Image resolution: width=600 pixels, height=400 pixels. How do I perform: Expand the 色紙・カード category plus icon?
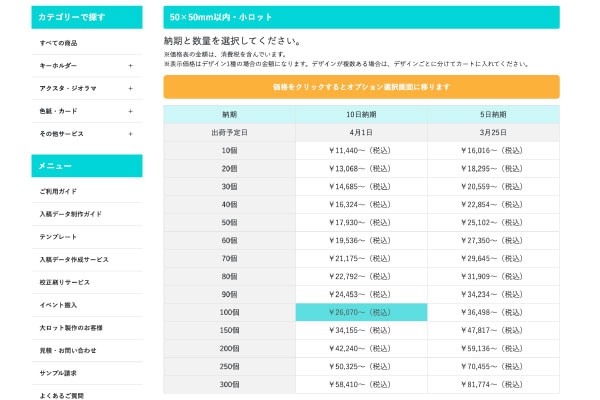130,111
